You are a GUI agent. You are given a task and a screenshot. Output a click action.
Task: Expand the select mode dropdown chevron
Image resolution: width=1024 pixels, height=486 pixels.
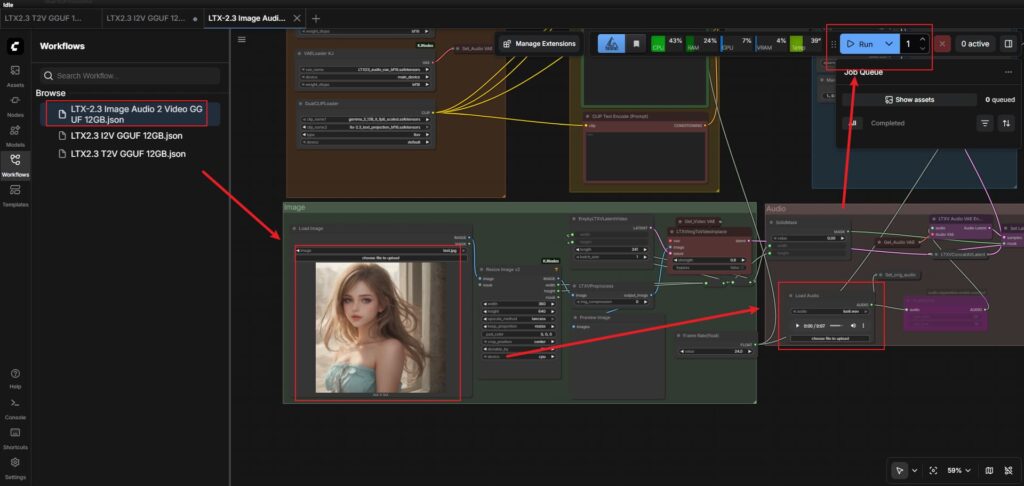tap(914, 470)
